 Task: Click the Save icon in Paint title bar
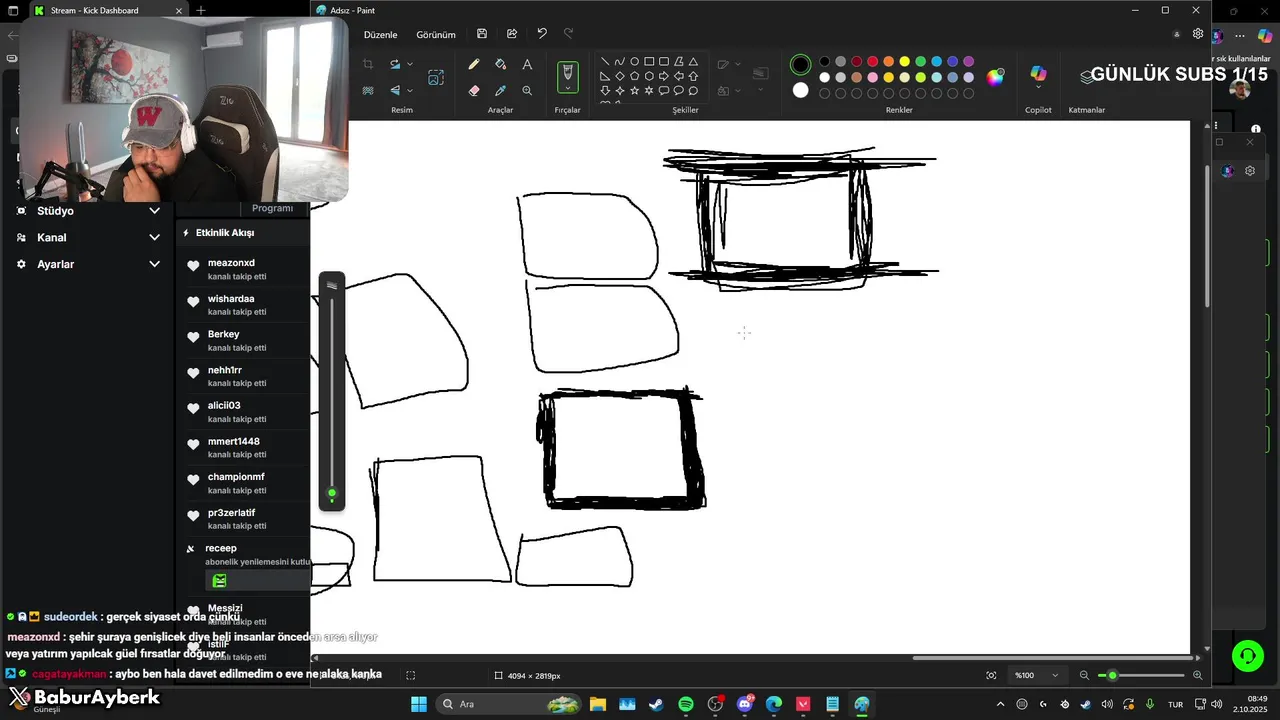(482, 34)
